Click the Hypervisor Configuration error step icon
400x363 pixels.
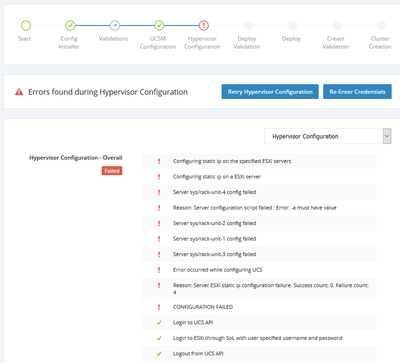[204, 25]
